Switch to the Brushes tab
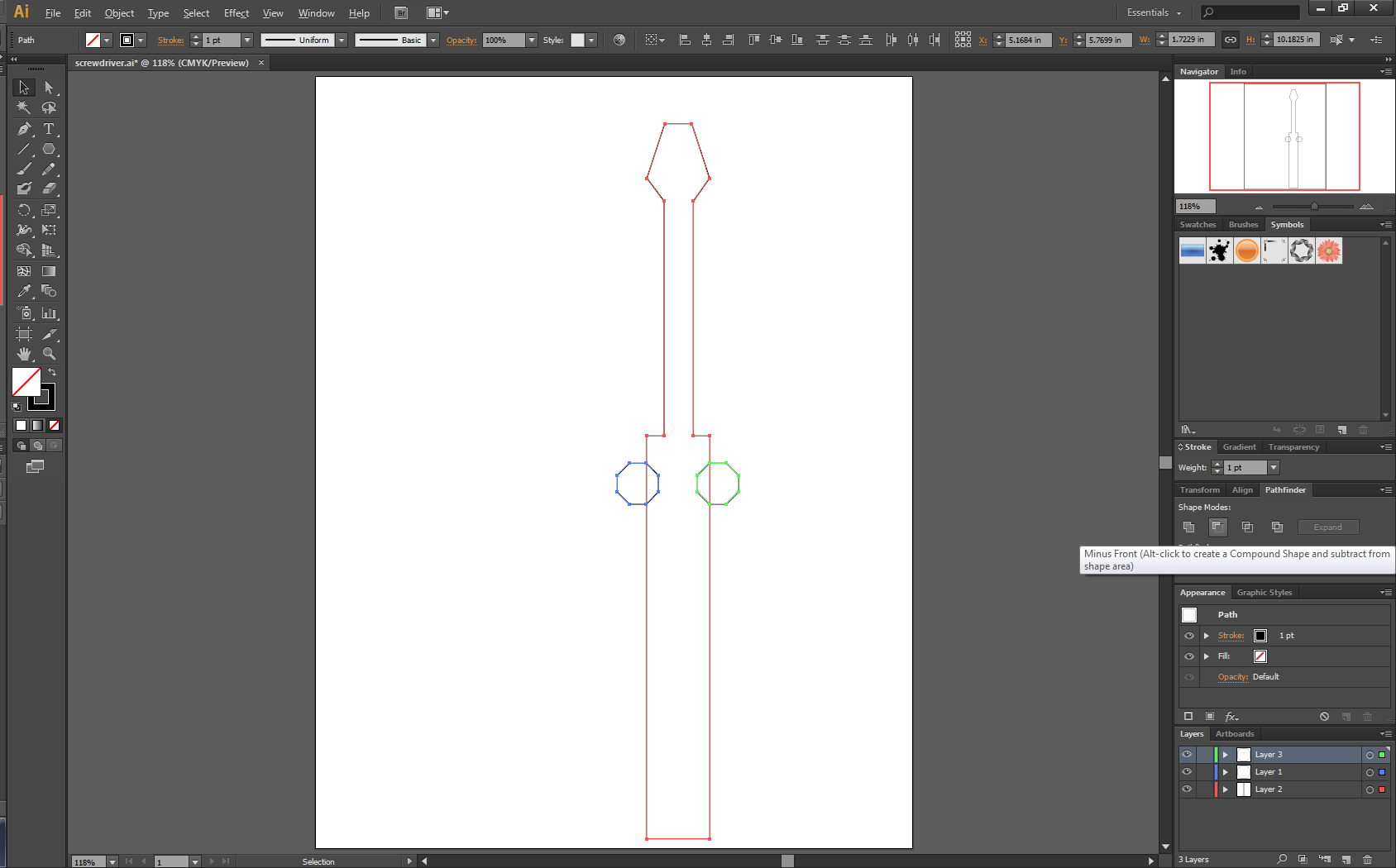The height and width of the screenshot is (868, 1396). click(1243, 224)
